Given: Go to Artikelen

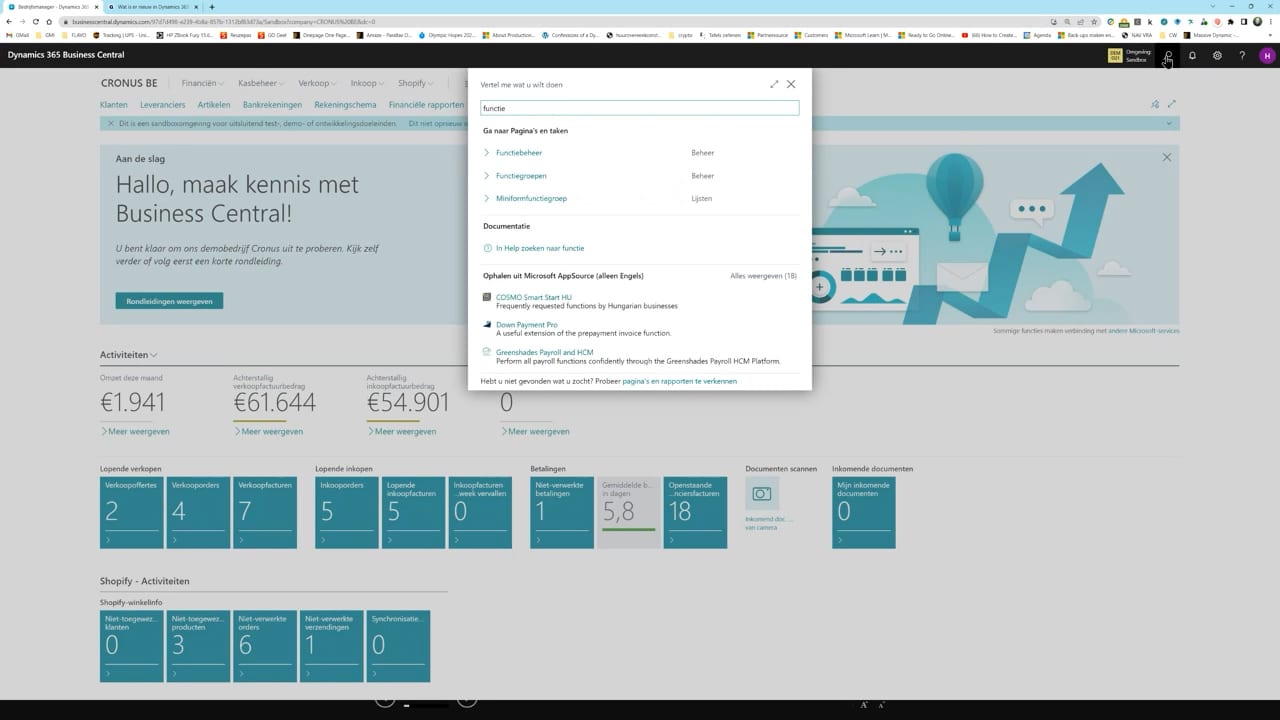Looking at the screenshot, I should coord(214,105).
